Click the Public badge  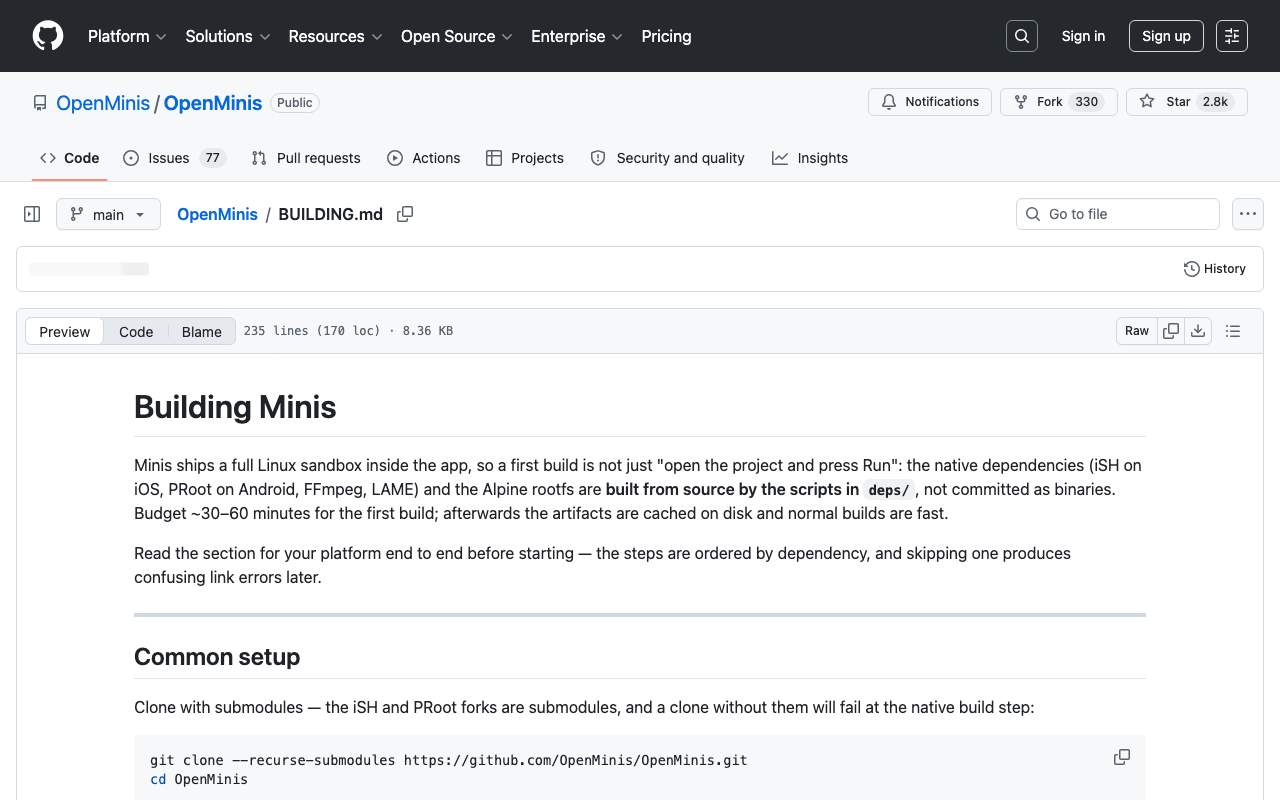click(x=295, y=103)
